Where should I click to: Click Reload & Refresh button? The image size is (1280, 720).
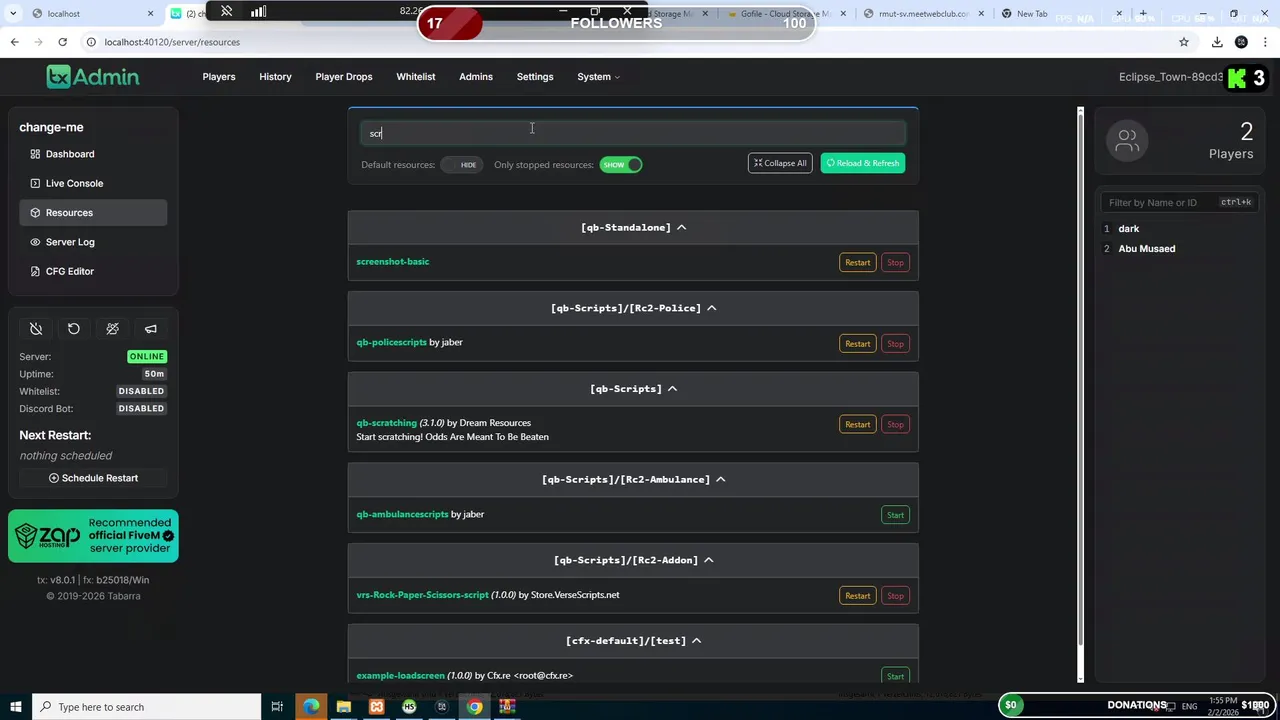pyautogui.click(x=862, y=163)
